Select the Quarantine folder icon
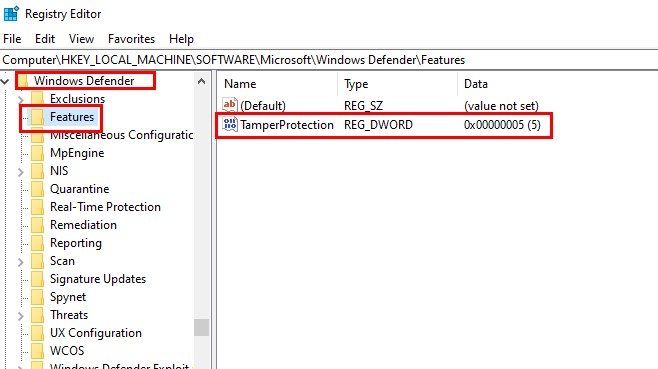 tap(37, 189)
